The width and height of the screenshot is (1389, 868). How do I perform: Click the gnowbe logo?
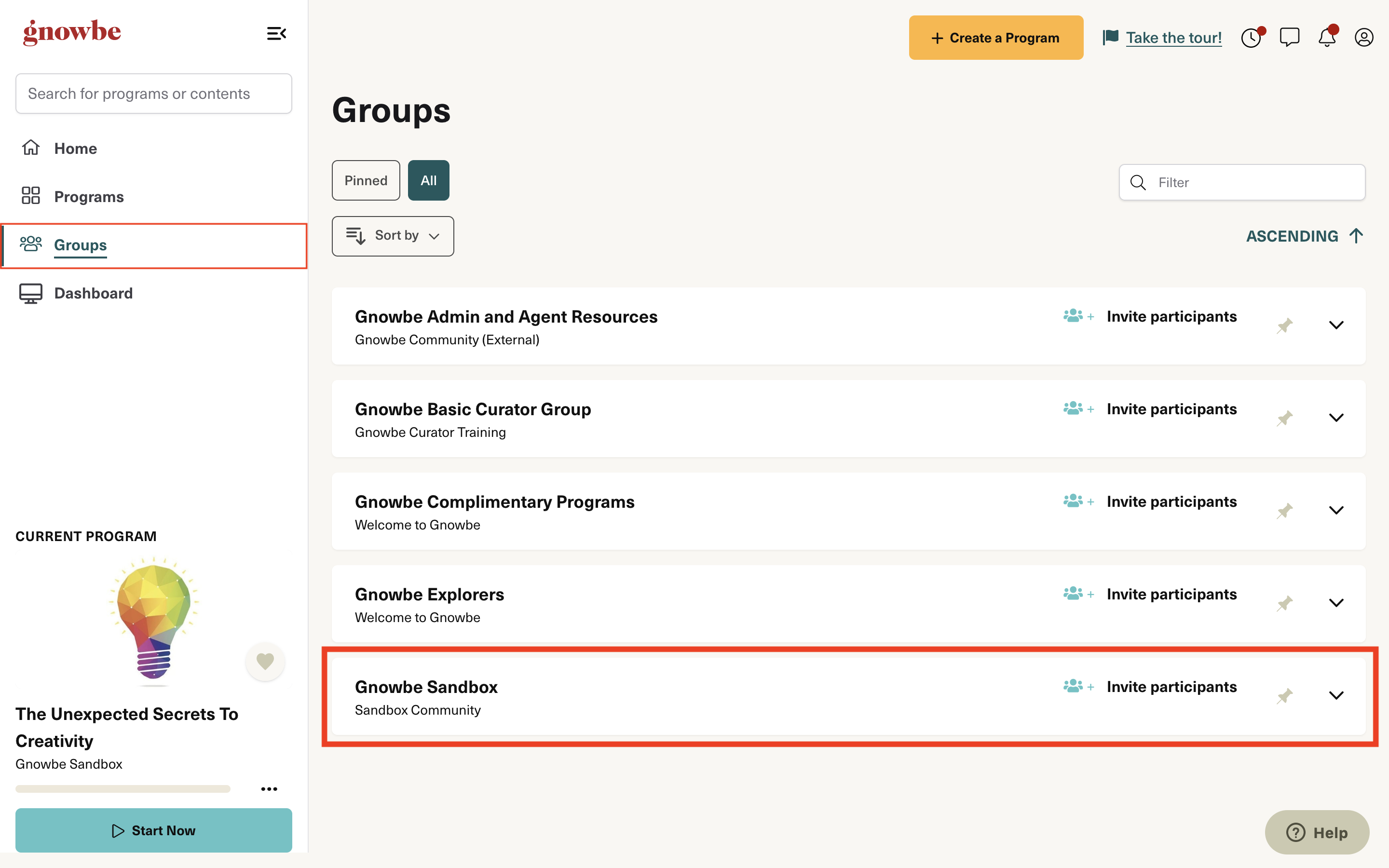(x=72, y=33)
